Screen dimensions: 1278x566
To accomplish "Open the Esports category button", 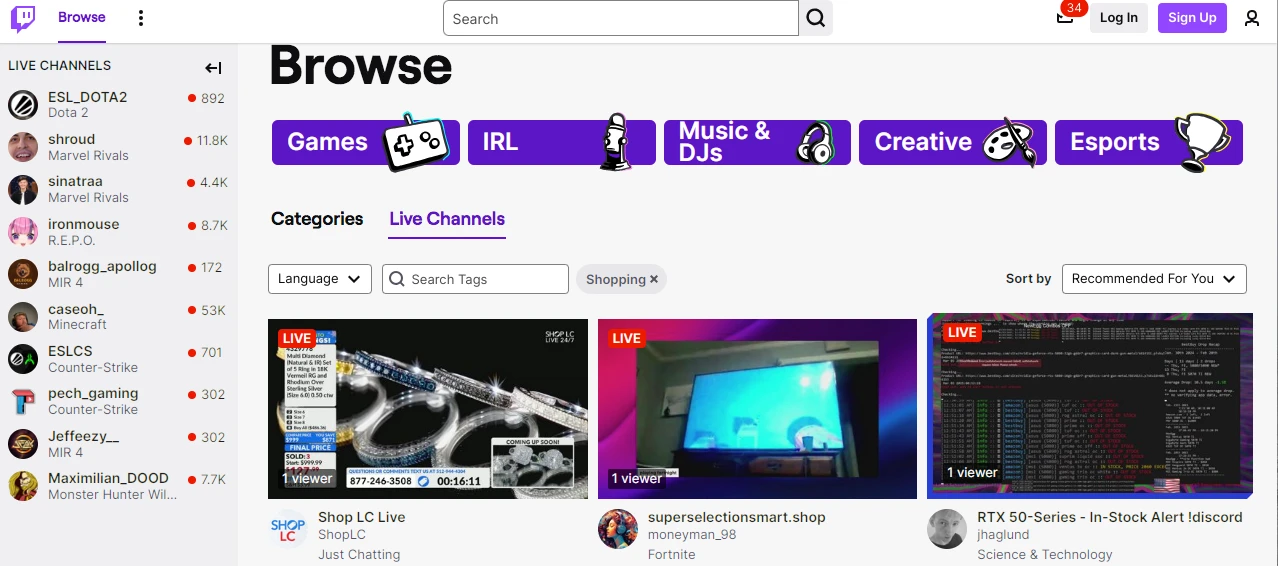I will pyautogui.click(x=1149, y=142).
